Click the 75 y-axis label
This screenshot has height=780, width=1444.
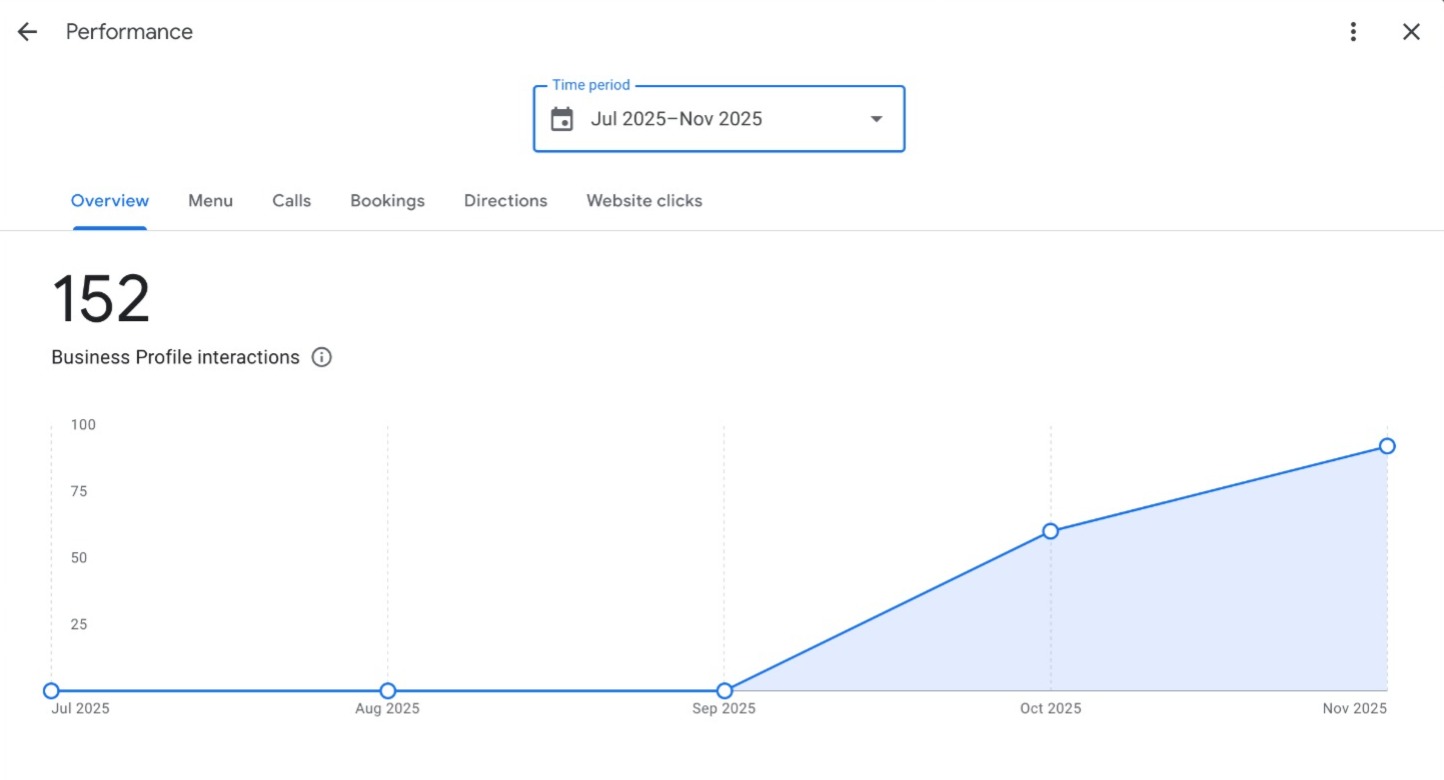point(79,491)
